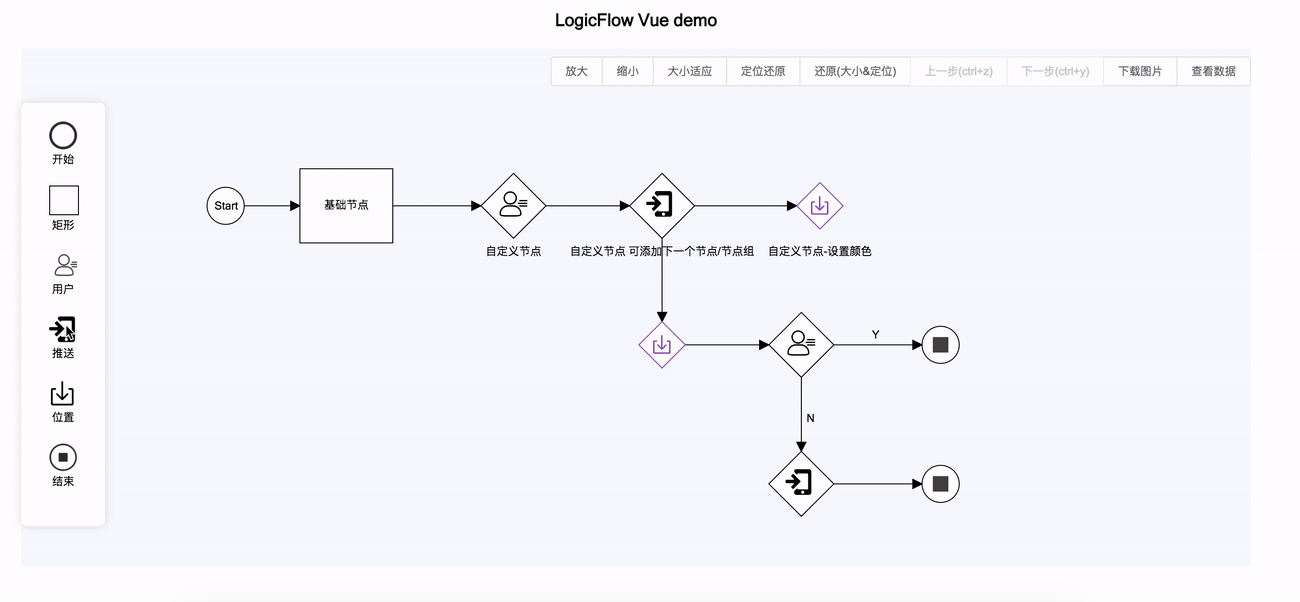The height and width of the screenshot is (602, 1300).
Task: Click the Start circle node on canvas
Action: pyautogui.click(x=225, y=205)
